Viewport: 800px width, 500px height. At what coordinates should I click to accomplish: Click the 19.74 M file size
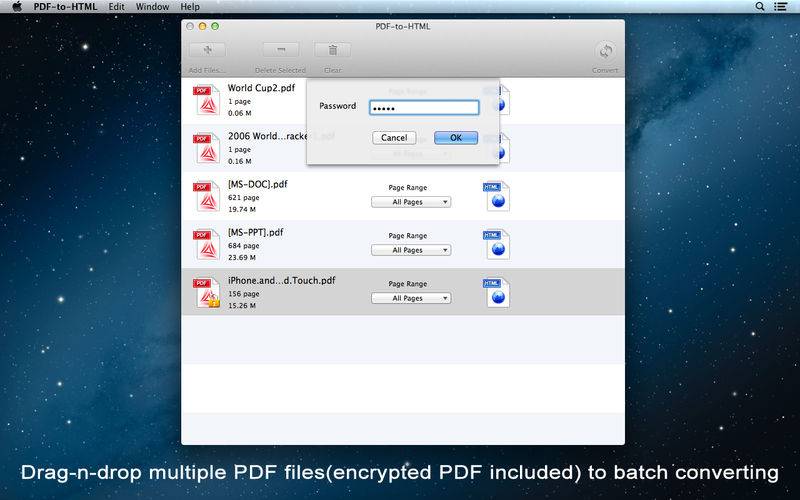tap(242, 209)
